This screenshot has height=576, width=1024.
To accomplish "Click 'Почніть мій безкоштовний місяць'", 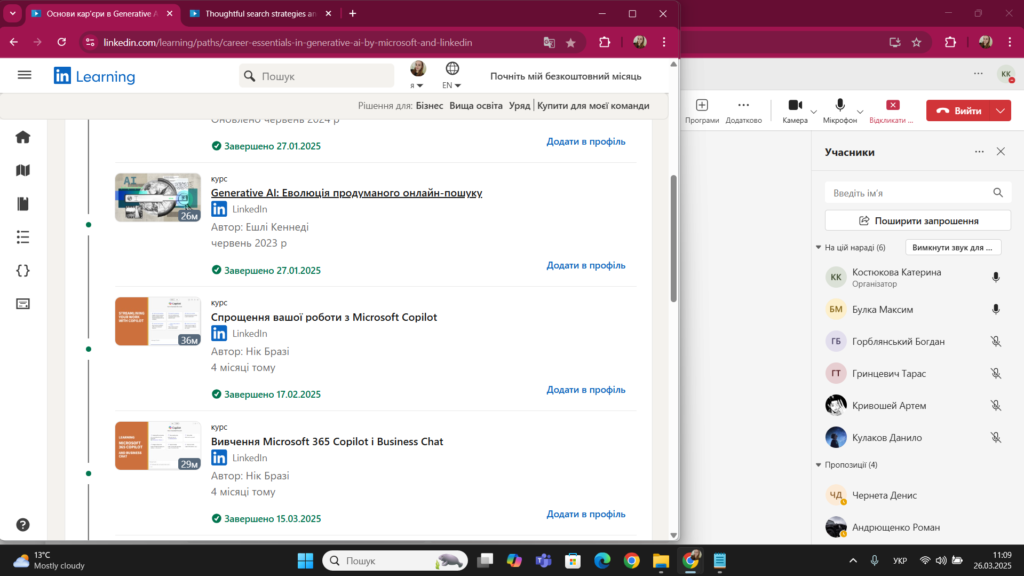I will point(566,76).
